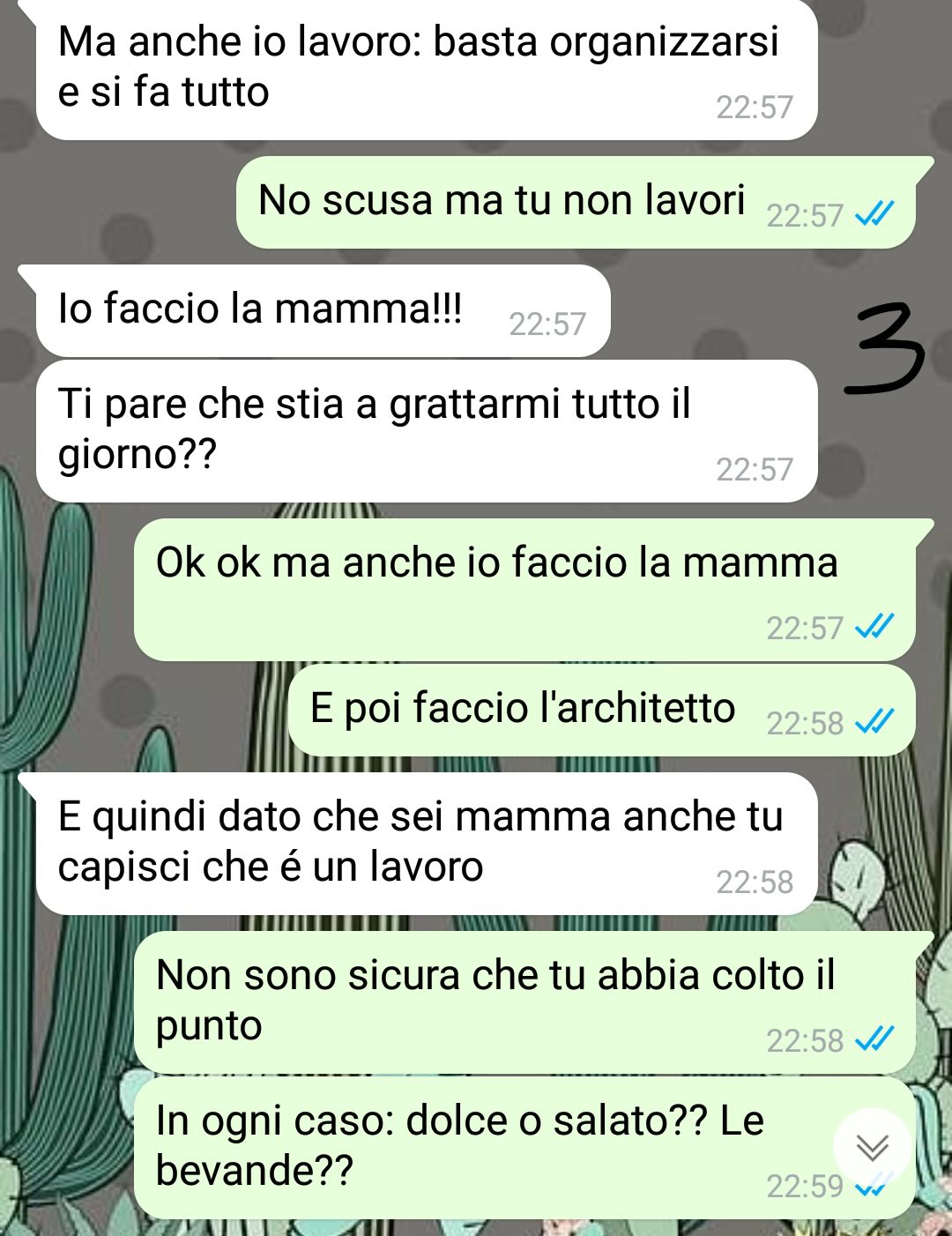Click the handwritten number 3 annotation
Image resolution: width=952 pixels, height=1236 pixels.
[884, 347]
